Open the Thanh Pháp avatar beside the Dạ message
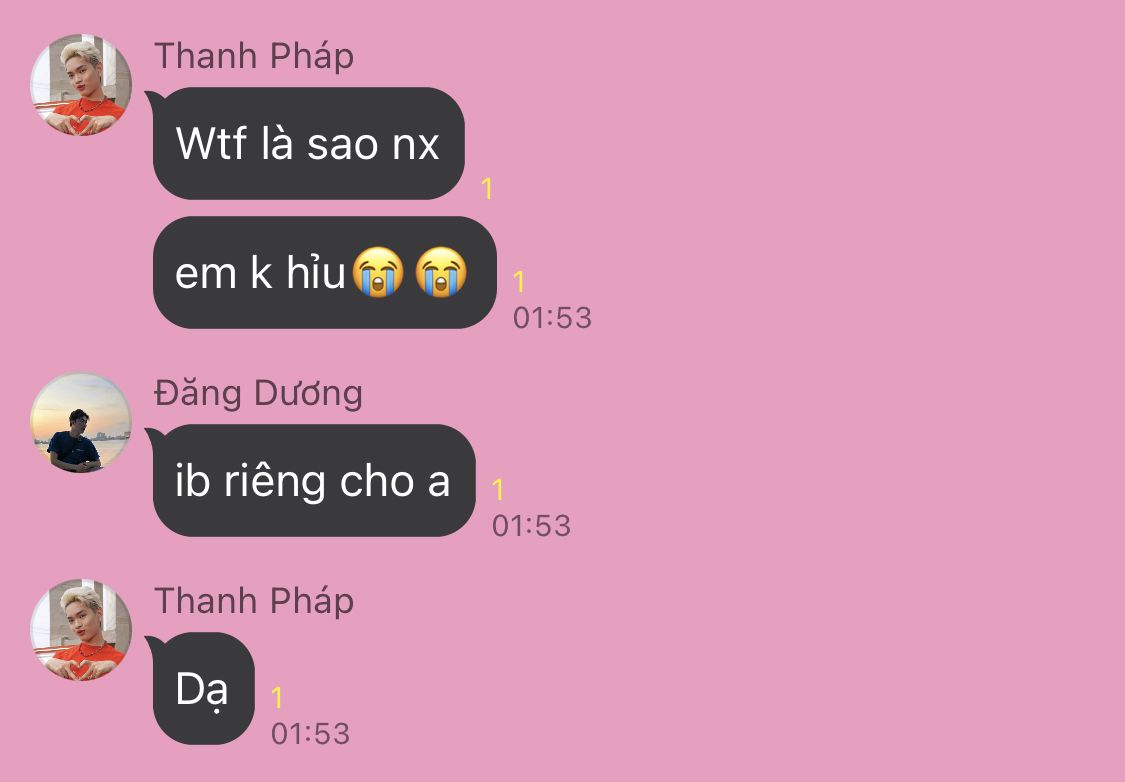 click(81, 630)
